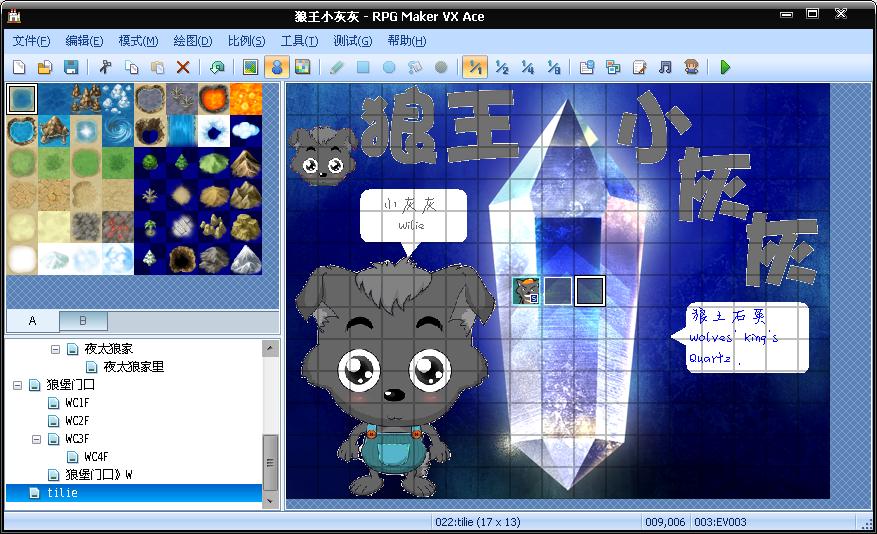The image size is (877, 534).
Task: Click the Undo green arrow icon
Action: 217,67
